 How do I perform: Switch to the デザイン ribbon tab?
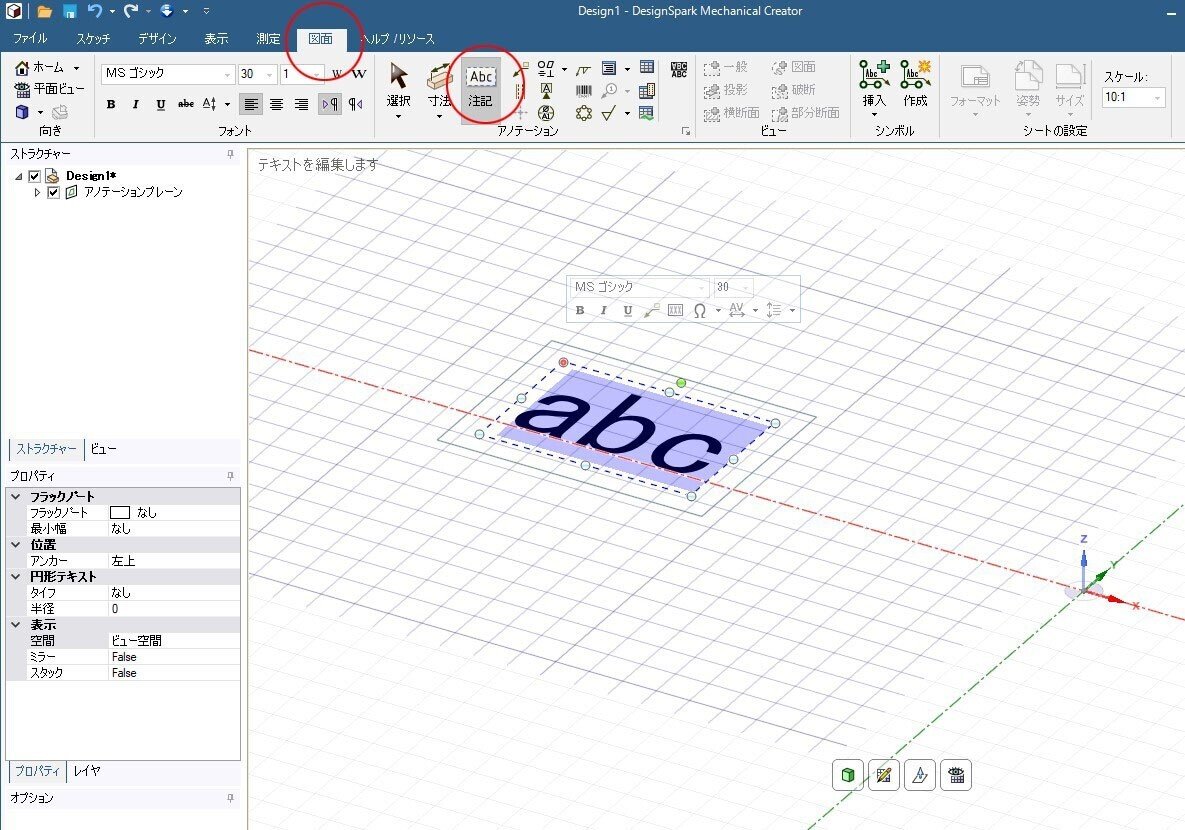[157, 39]
